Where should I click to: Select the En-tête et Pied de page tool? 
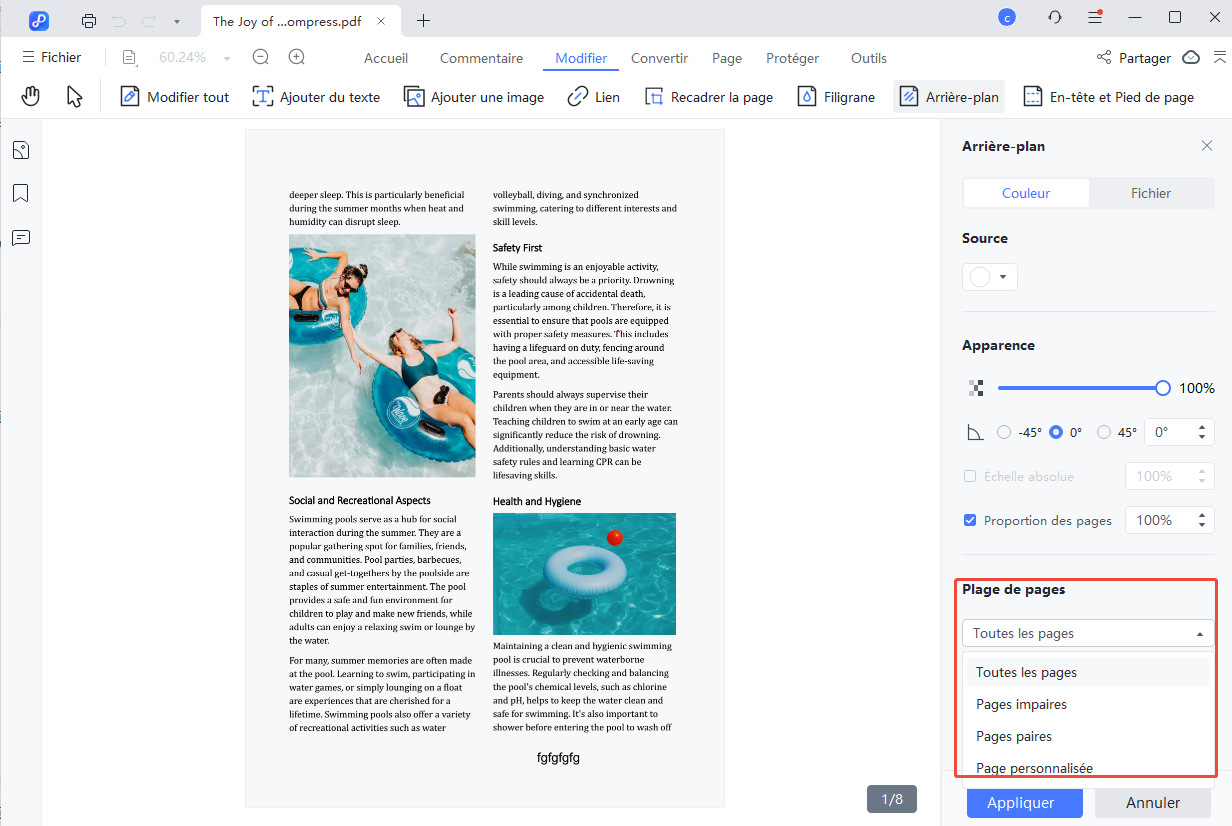click(1108, 96)
